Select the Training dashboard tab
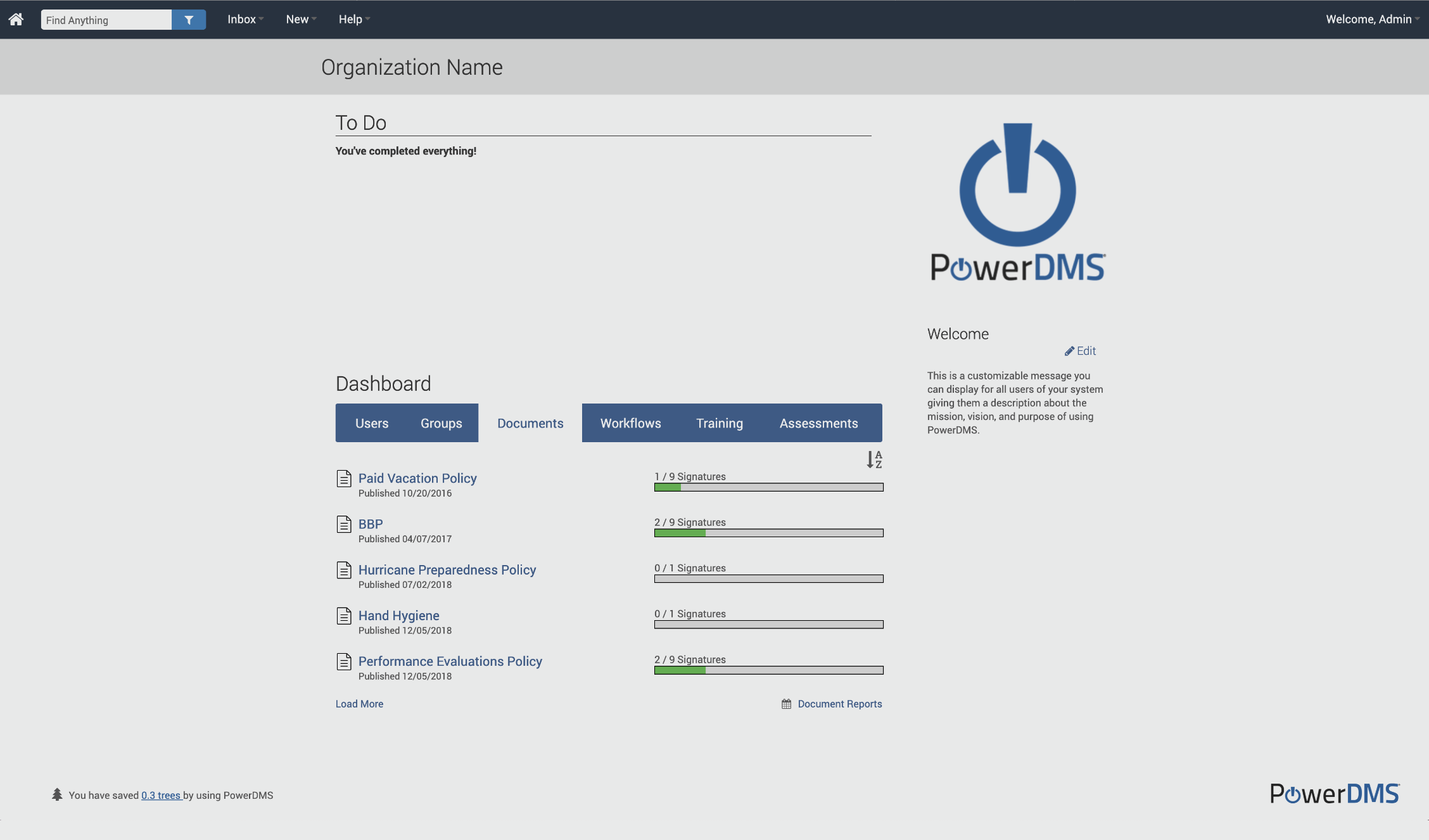The width and height of the screenshot is (1429, 840). coord(720,423)
